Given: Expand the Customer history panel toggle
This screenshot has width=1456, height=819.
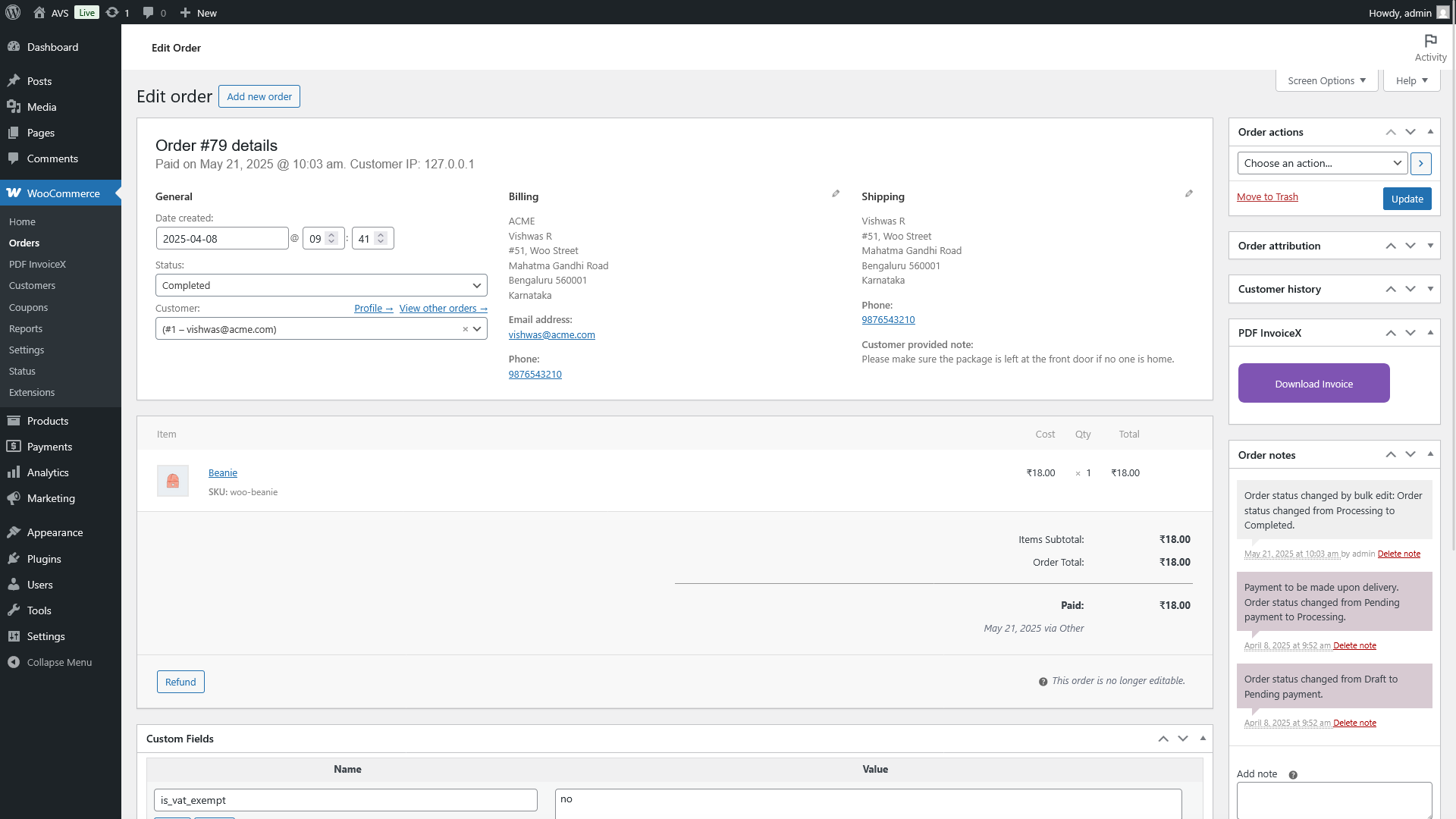Looking at the screenshot, I should [1430, 289].
